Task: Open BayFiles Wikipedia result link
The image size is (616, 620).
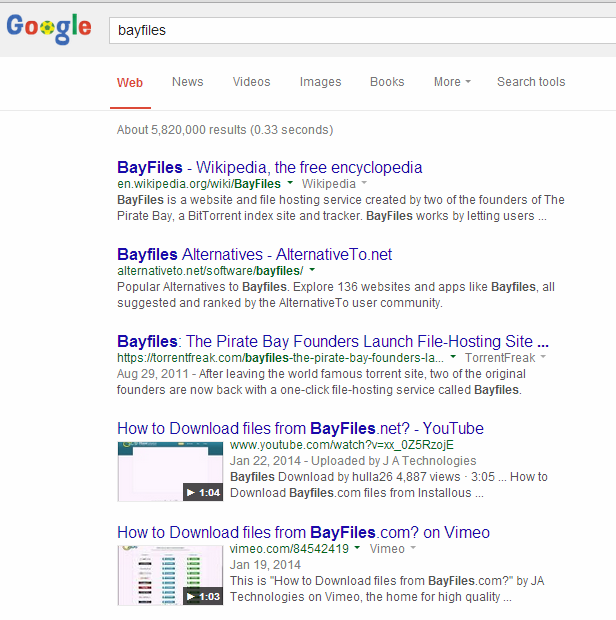Action: (x=270, y=167)
